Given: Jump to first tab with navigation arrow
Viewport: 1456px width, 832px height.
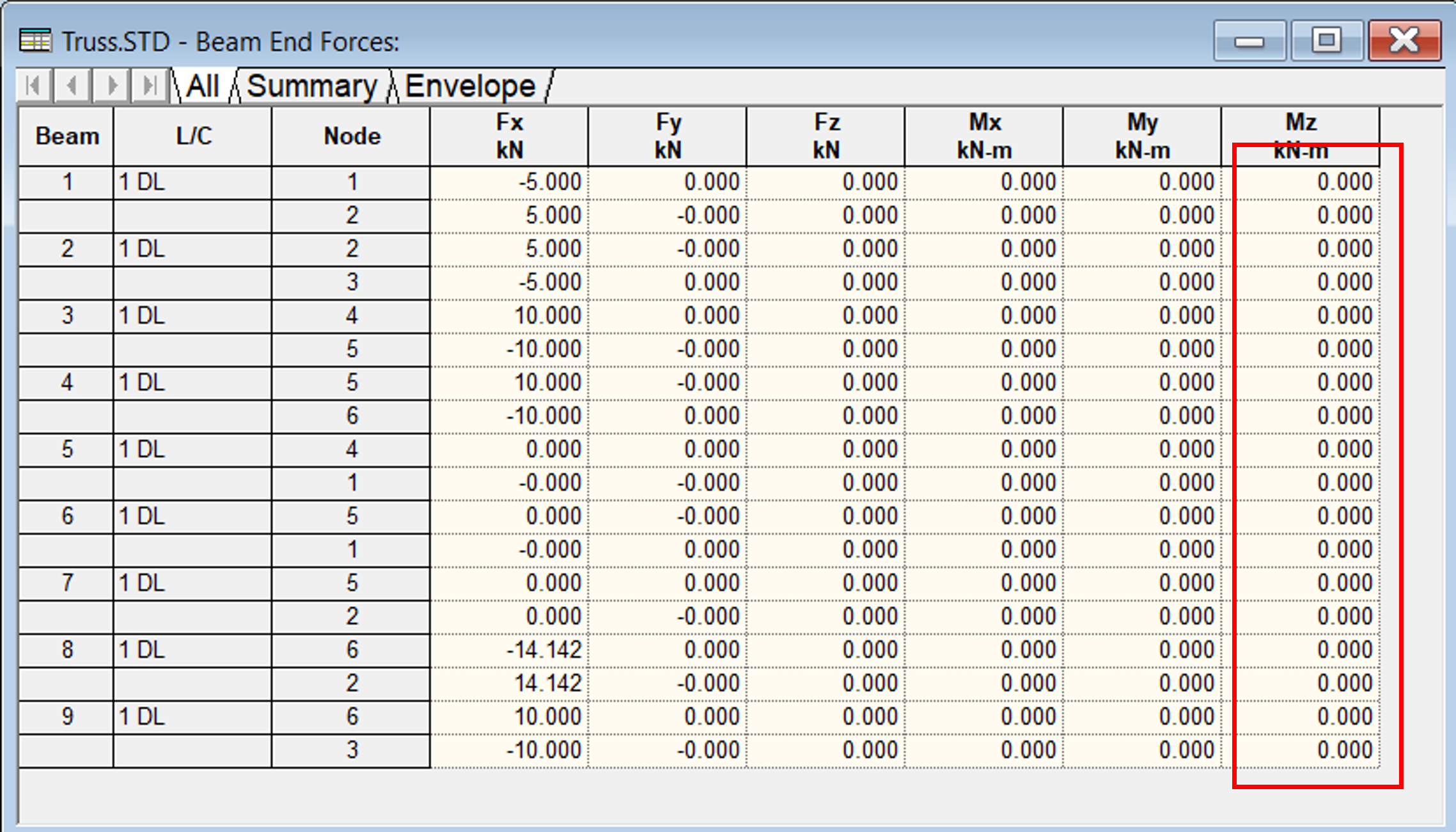Looking at the screenshot, I should click(x=34, y=85).
